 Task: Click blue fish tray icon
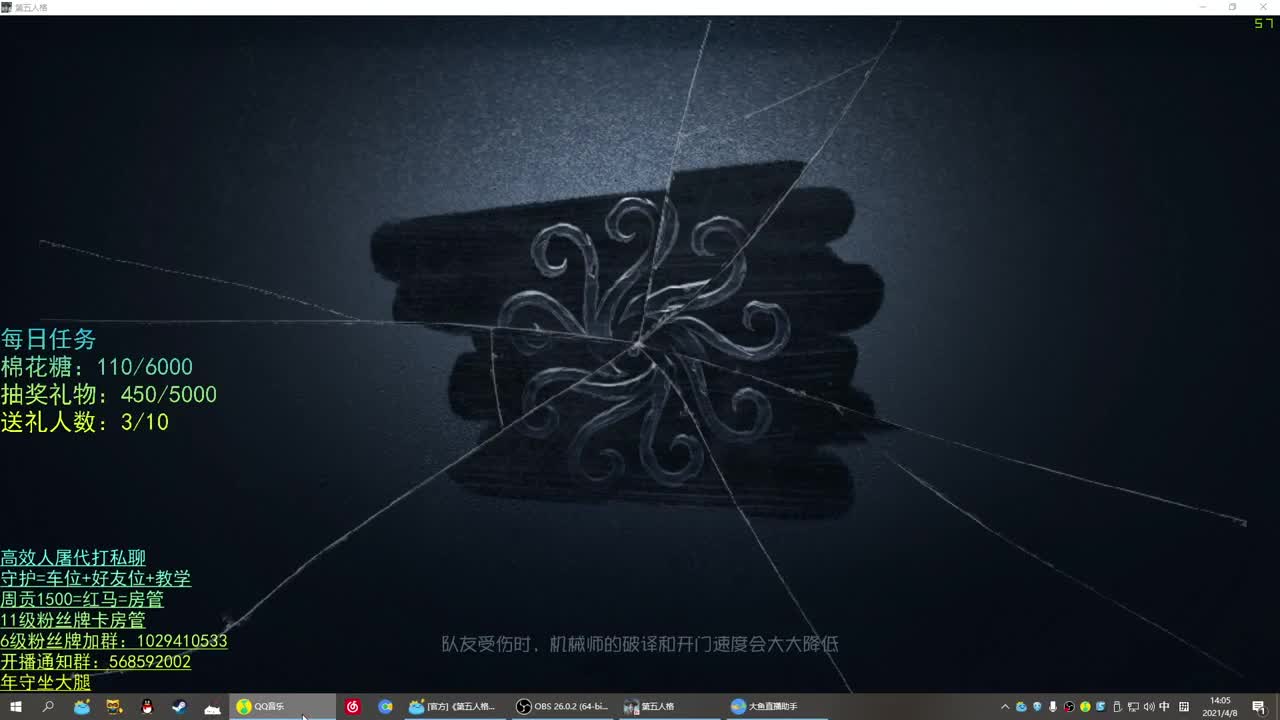coord(1021,707)
